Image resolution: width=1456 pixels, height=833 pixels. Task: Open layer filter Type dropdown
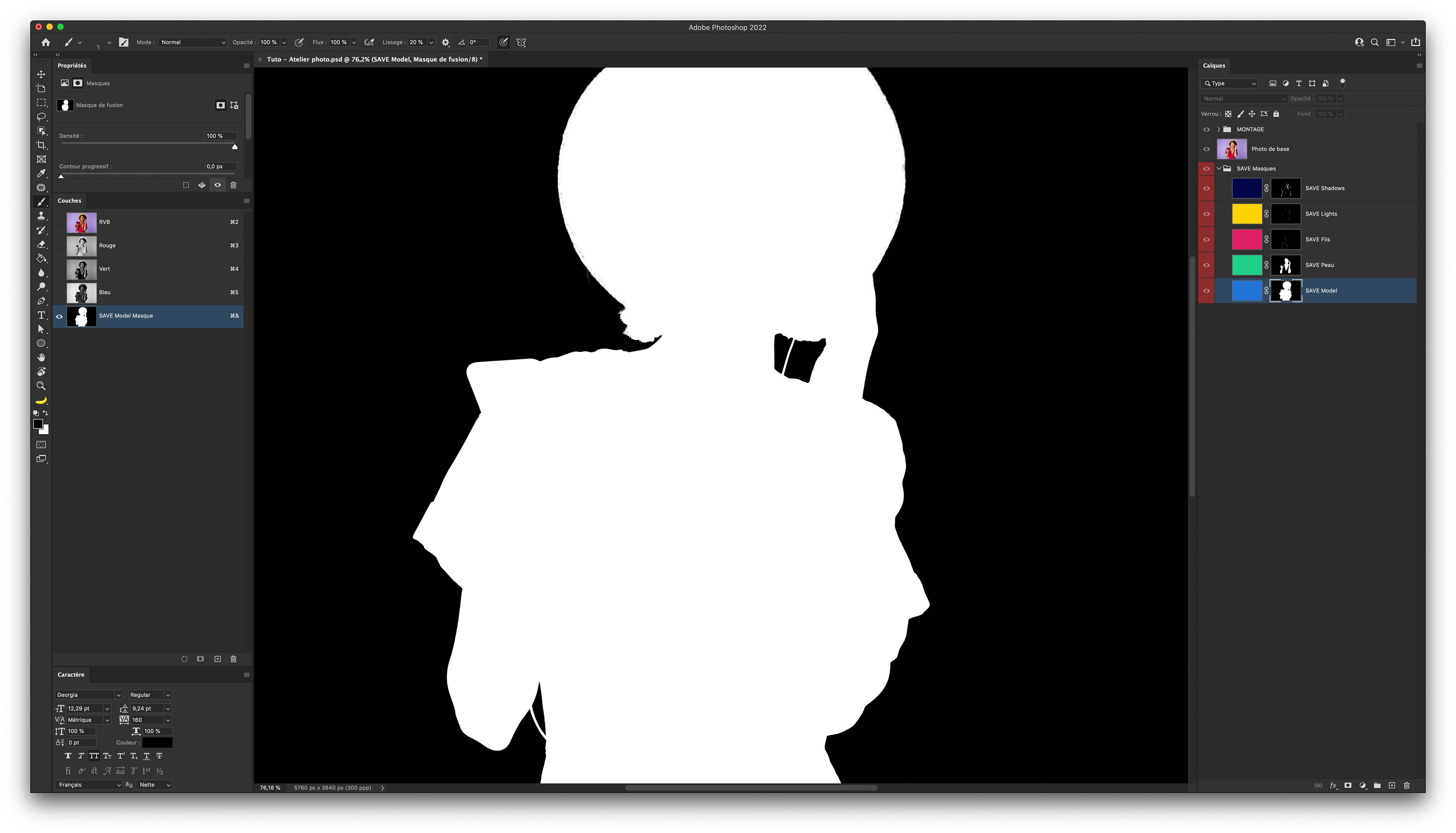click(x=1229, y=83)
